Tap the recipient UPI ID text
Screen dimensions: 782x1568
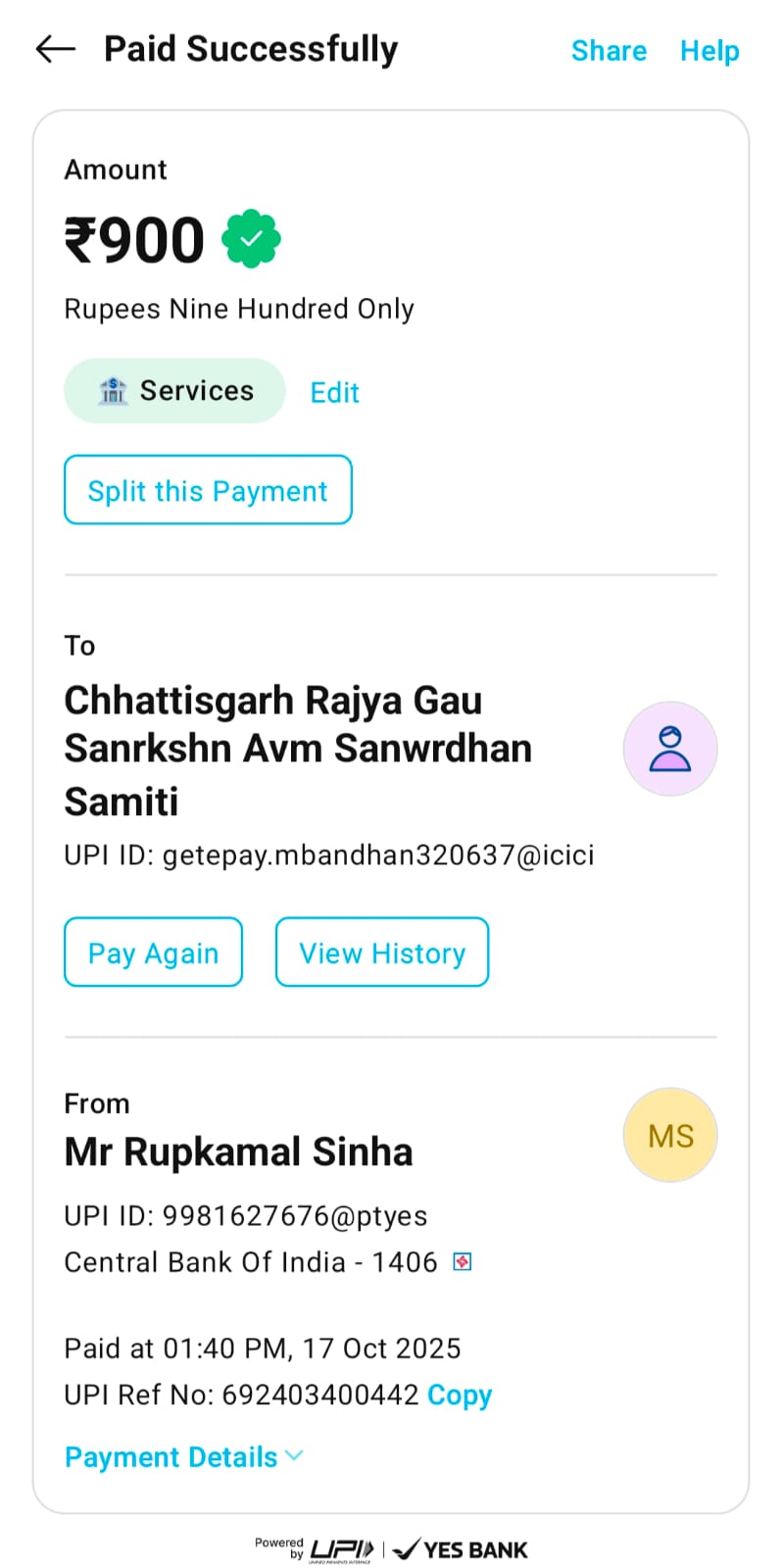329,856
